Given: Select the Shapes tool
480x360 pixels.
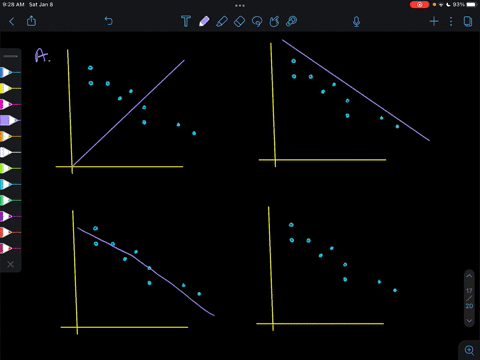Looking at the screenshot, I should tap(274, 22).
